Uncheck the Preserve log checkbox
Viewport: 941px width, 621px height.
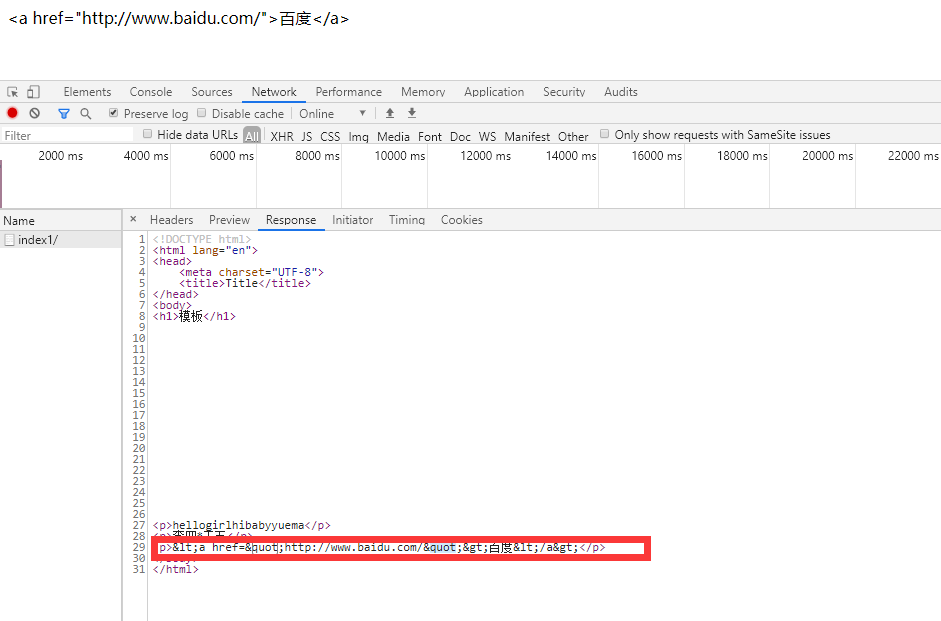pyautogui.click(x=113, y=113)
